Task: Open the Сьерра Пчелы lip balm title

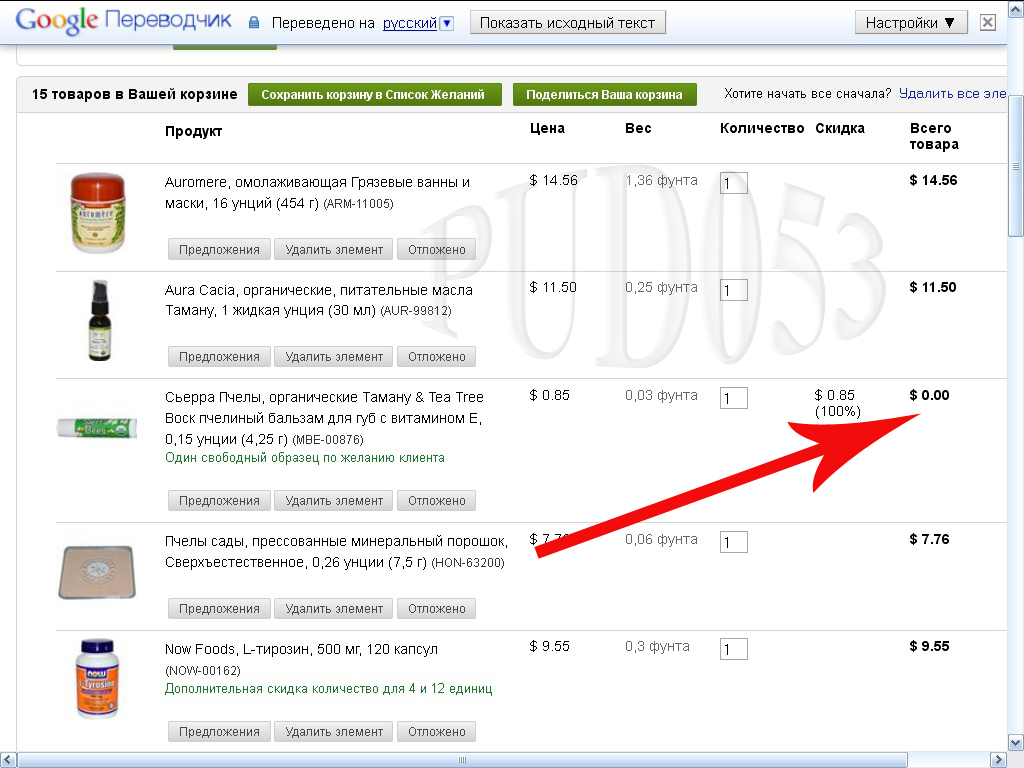Action: click(x=324, y=418)
